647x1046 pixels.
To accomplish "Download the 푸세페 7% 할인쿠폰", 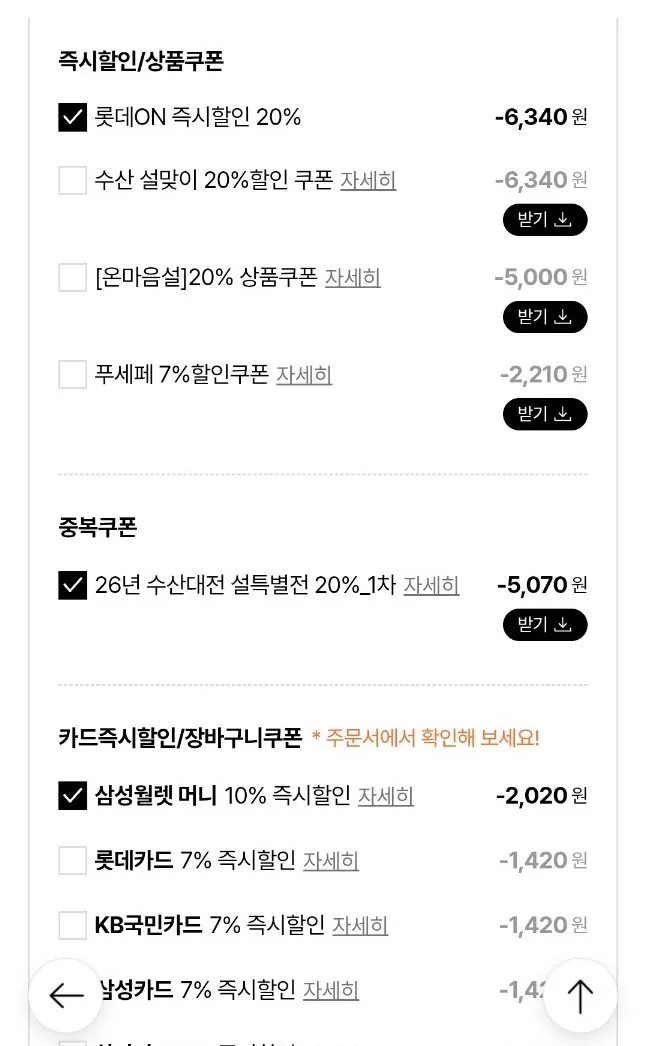I will point(545,413).
